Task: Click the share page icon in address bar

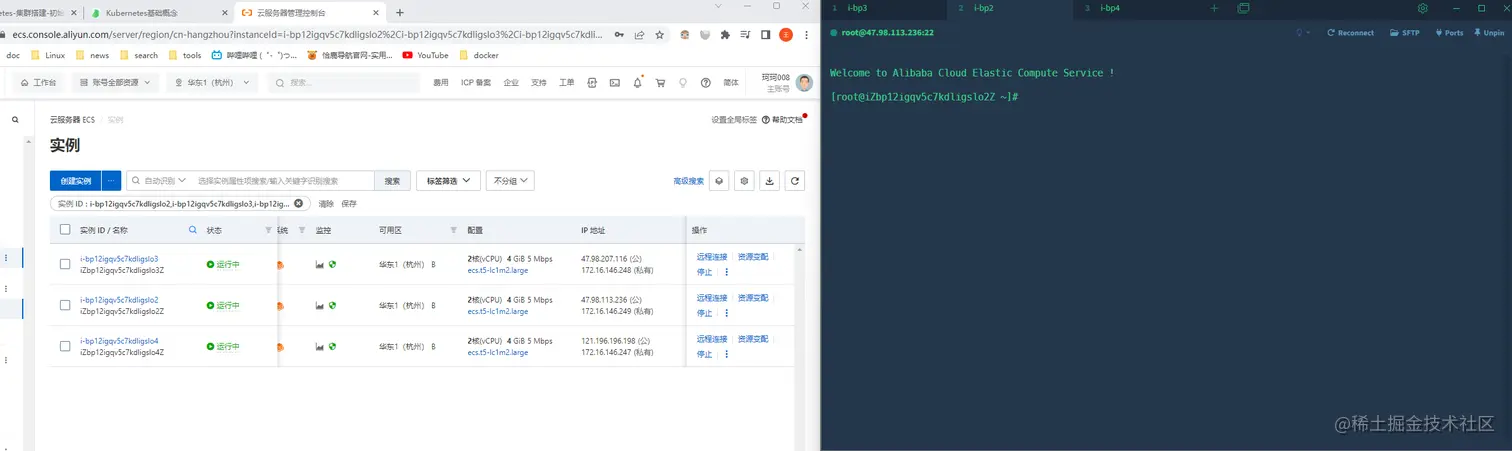Action: 639,34
